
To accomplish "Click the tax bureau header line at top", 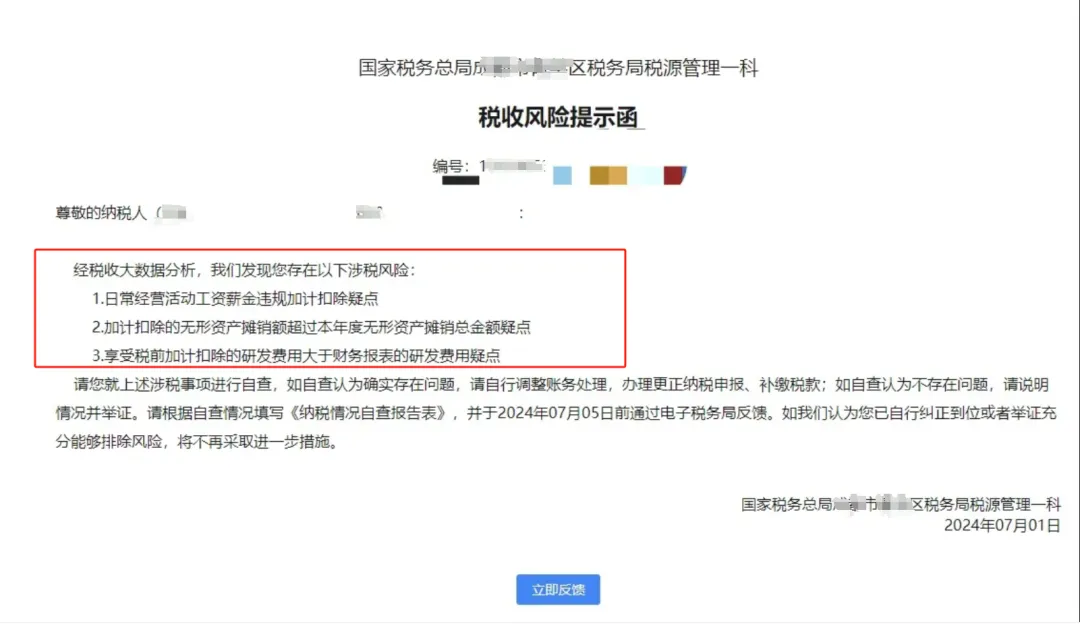I will click(x=559, y=67).
